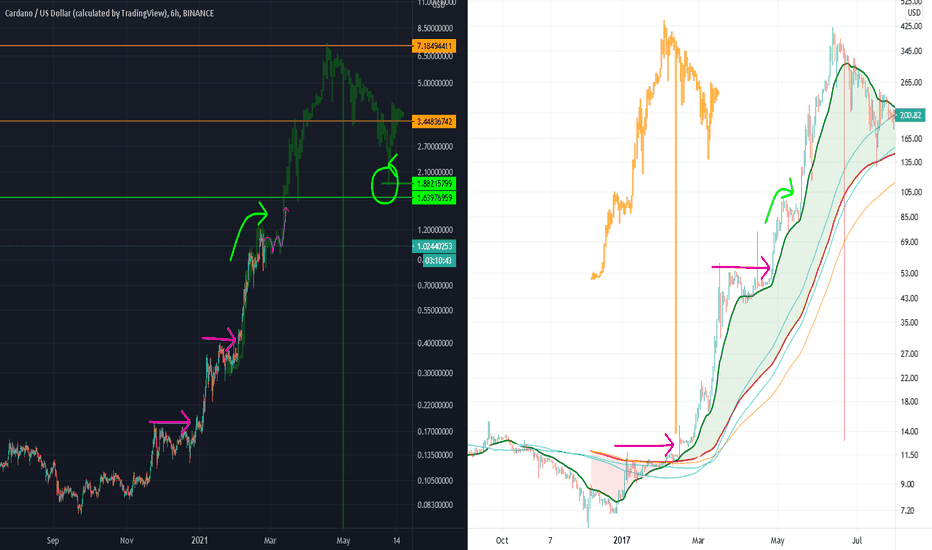Click the 22.00 value on right price axis

pos(911,378)
